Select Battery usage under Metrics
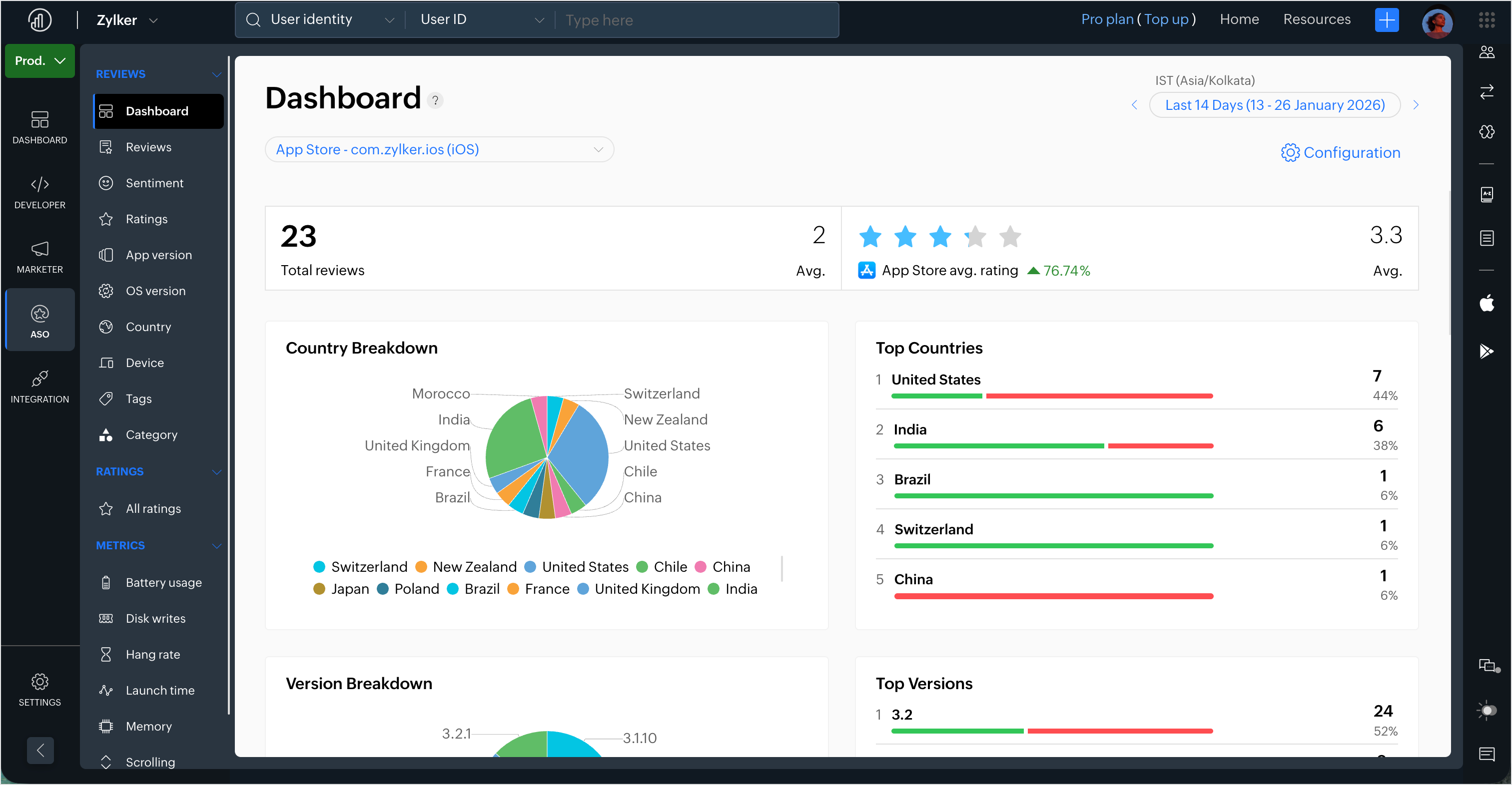Screen dimensions: 1512x785 (163, 583)
